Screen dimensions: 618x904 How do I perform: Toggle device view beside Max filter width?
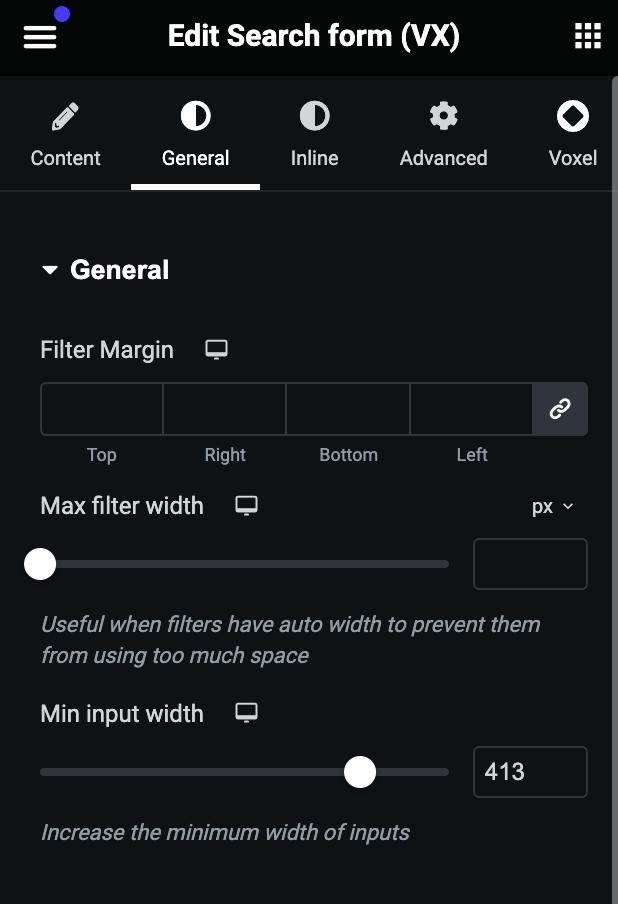[x=246, y=506]
